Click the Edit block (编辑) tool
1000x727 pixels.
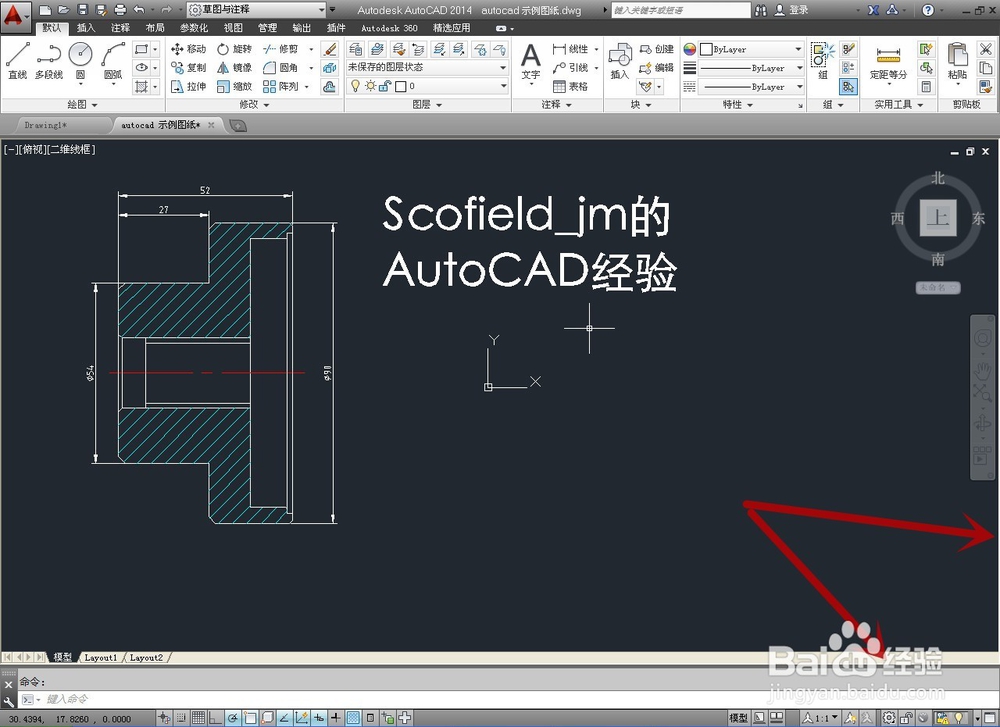point(656,67)
